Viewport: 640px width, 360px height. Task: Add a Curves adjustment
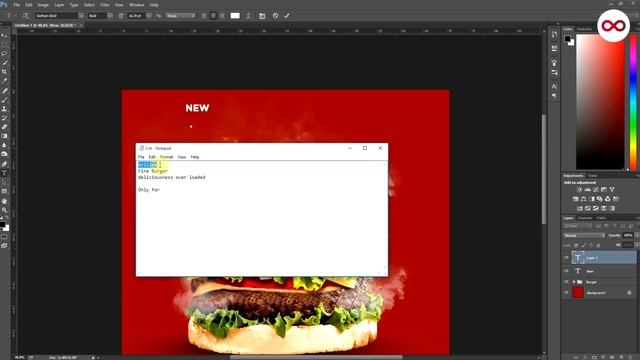[596, 189]
